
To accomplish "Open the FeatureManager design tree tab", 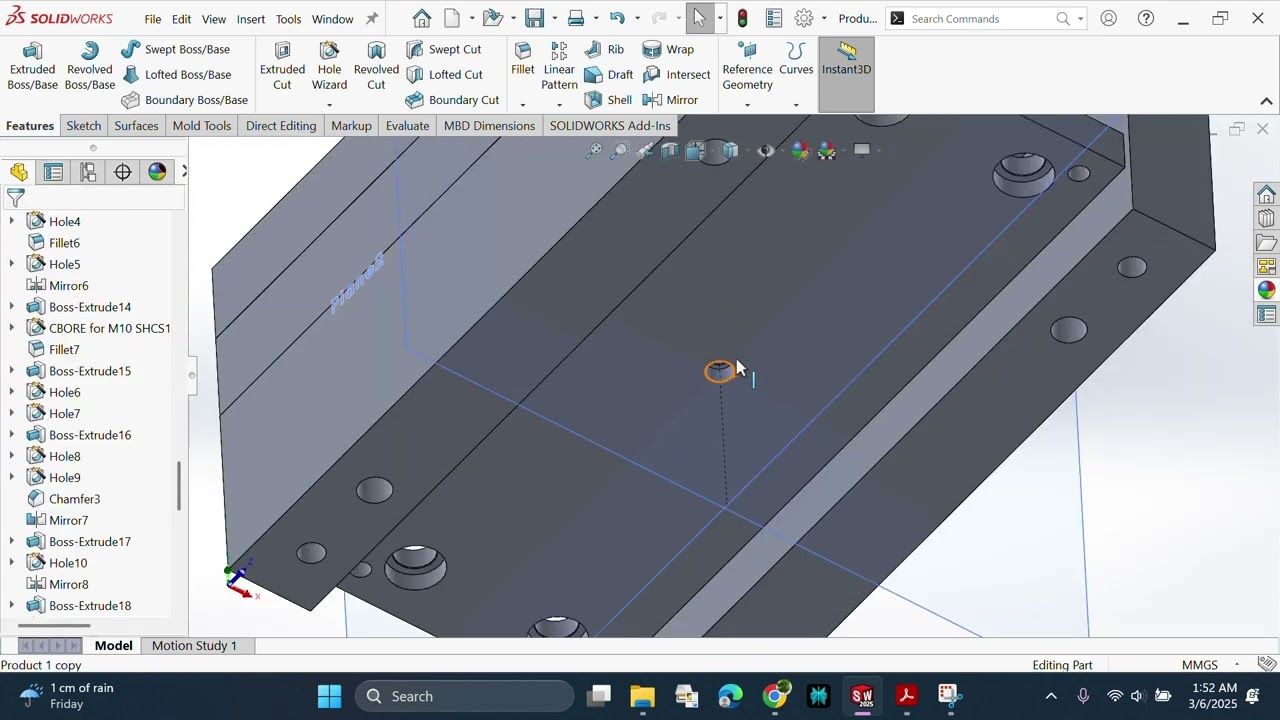I will coord(19,172).
